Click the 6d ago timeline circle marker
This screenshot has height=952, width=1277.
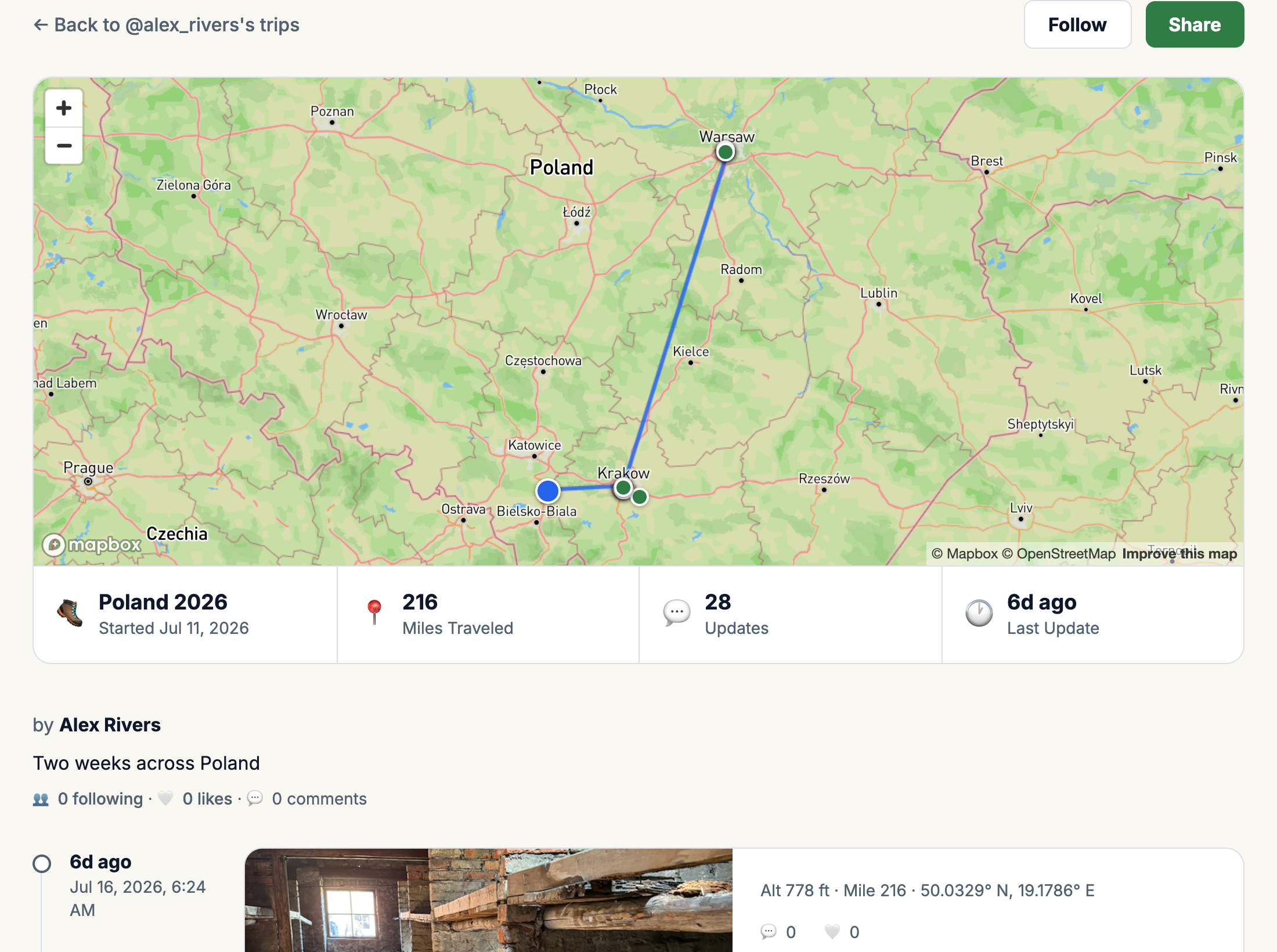click(x=42, y=864)
